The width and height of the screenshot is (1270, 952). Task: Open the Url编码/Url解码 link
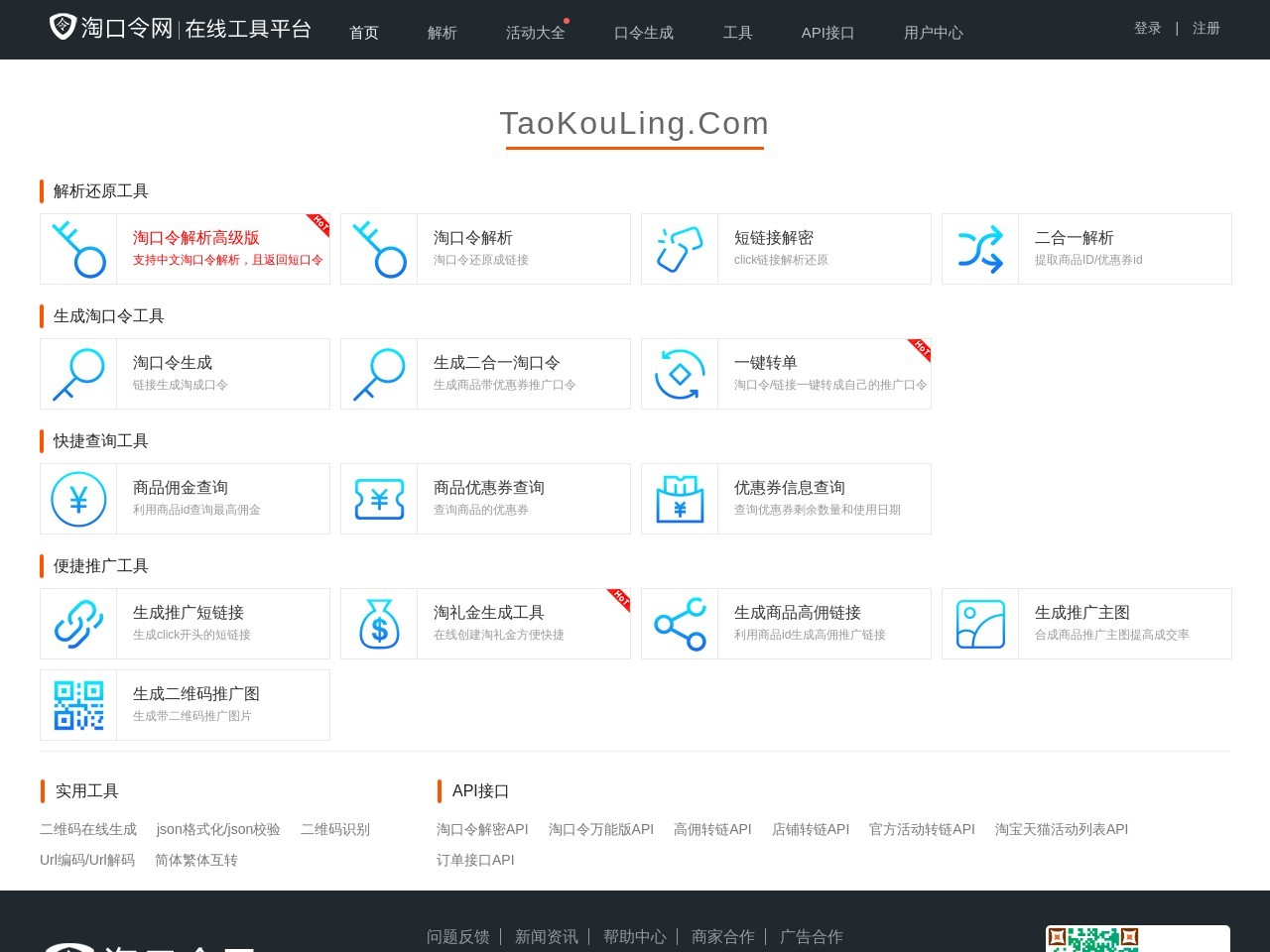87,860
